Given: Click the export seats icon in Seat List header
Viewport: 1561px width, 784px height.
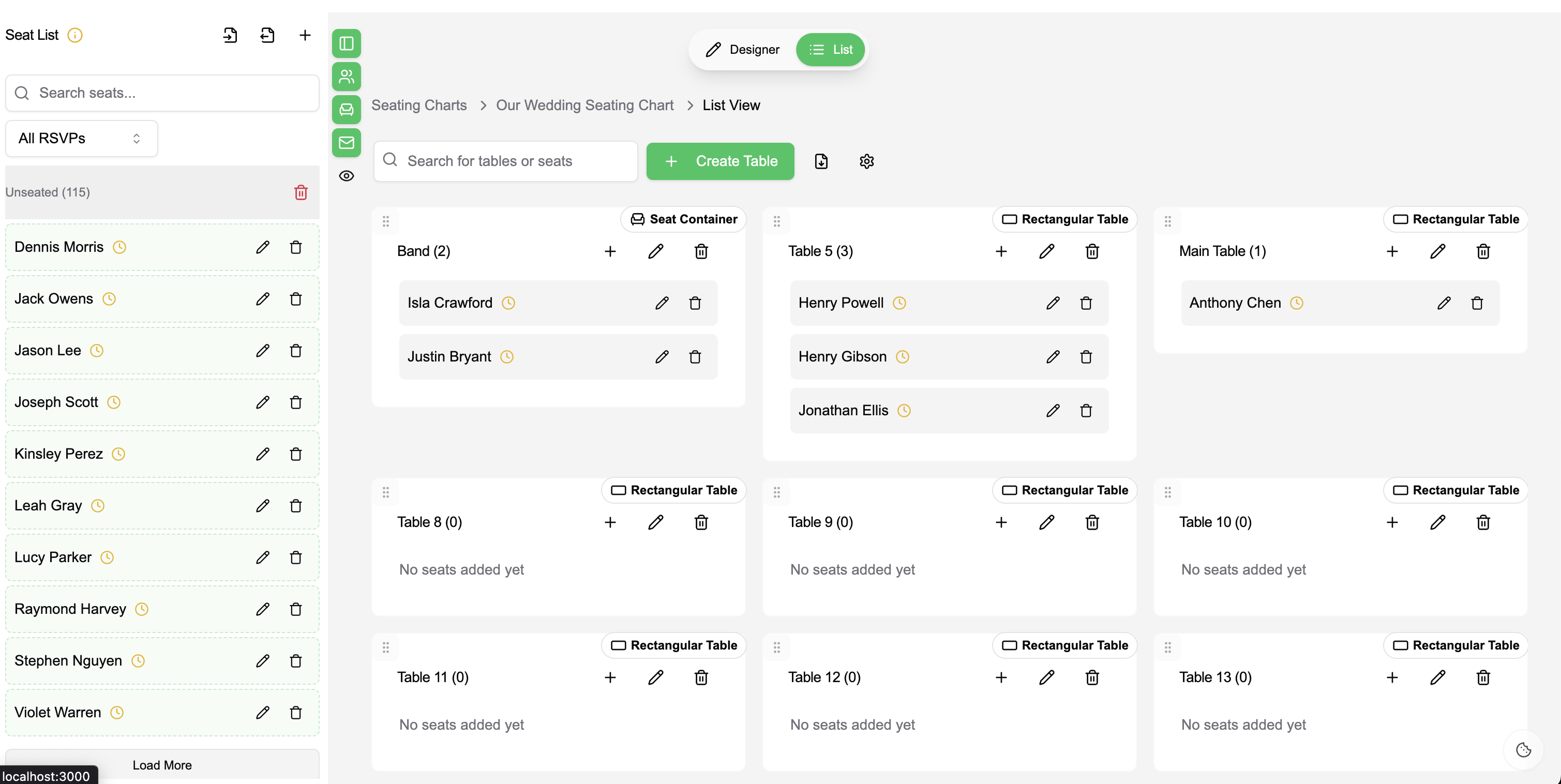Looking at the screenshot, I should 267,35.
